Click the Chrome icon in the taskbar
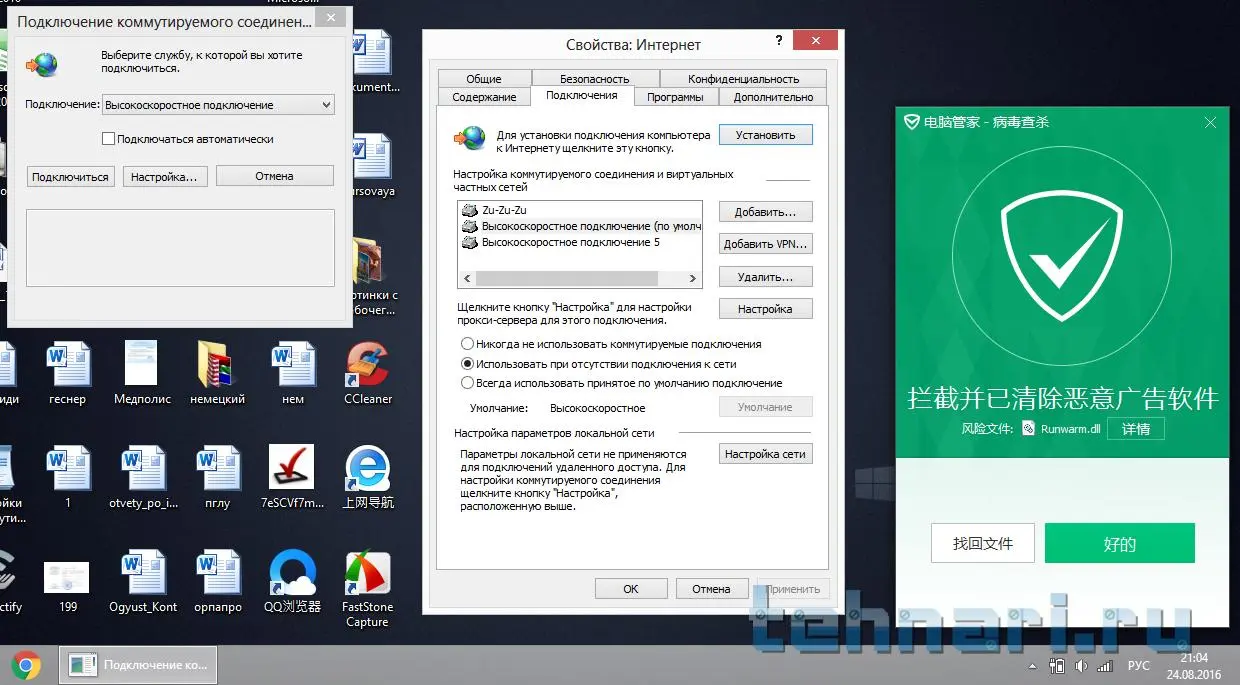The width and height of the screenshot is (1240, 685). click(x=26, y=665)
